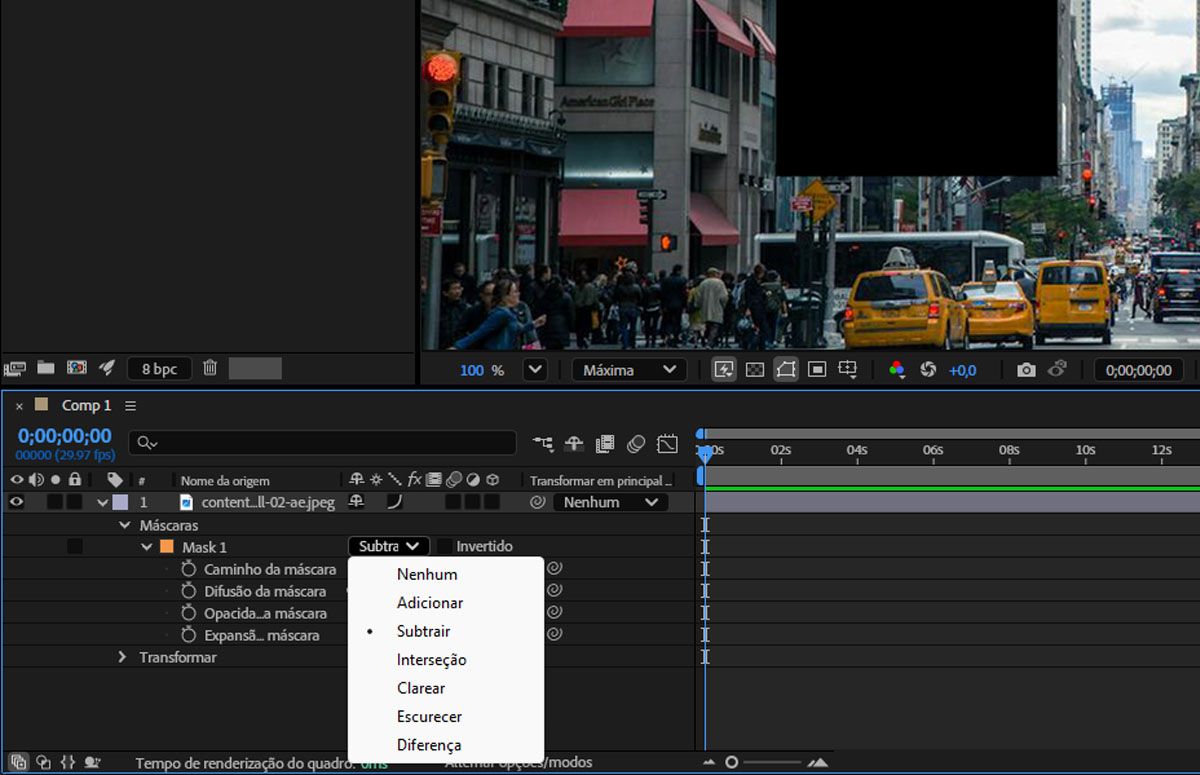This screenshot has width=1200, height=775.
Task: Expand the Transformar property group
Action: click(123, 657)
